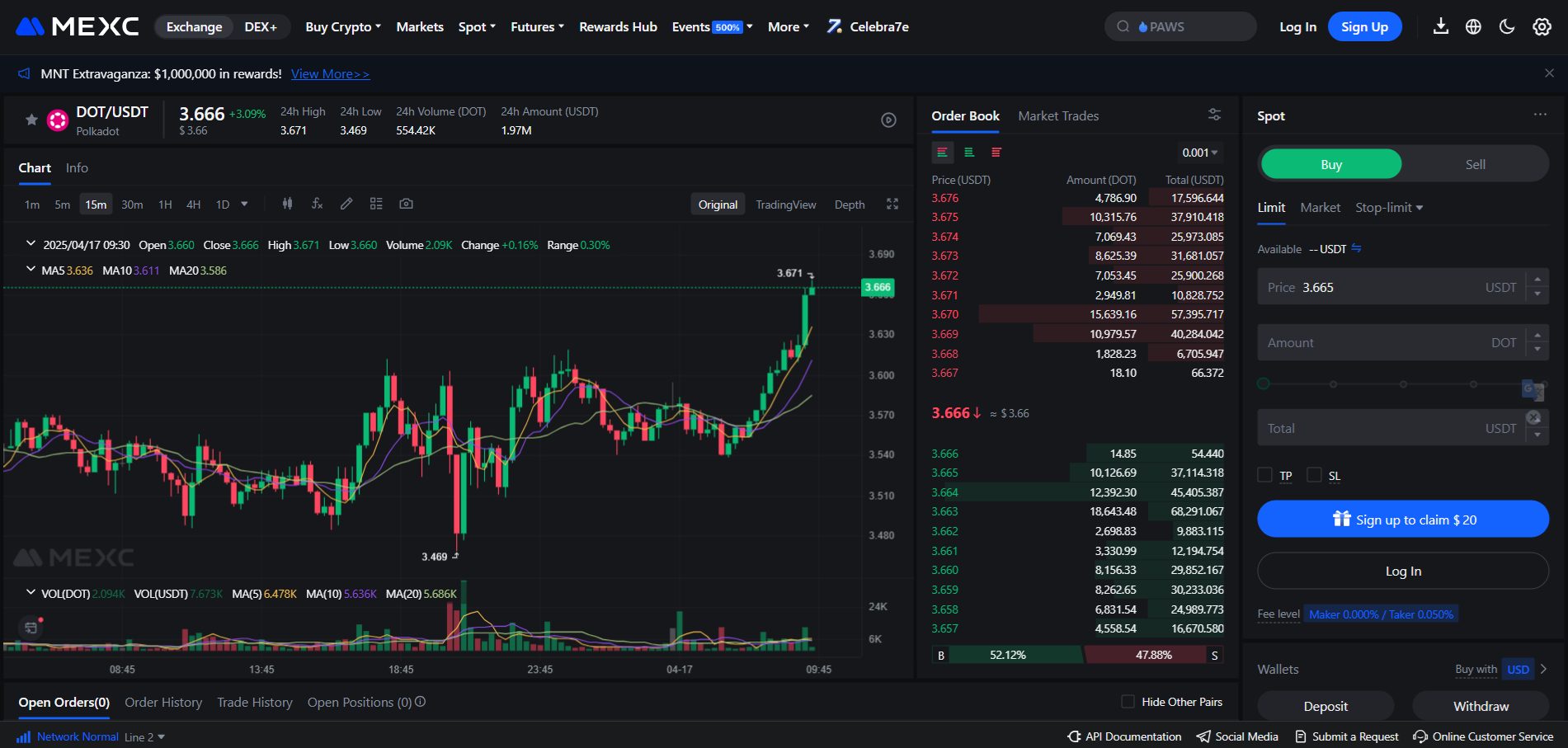Add DOT/USDT to favorites with star icon
The image size is (1568, 748).
pyautogui.click(x=31, y=120)
